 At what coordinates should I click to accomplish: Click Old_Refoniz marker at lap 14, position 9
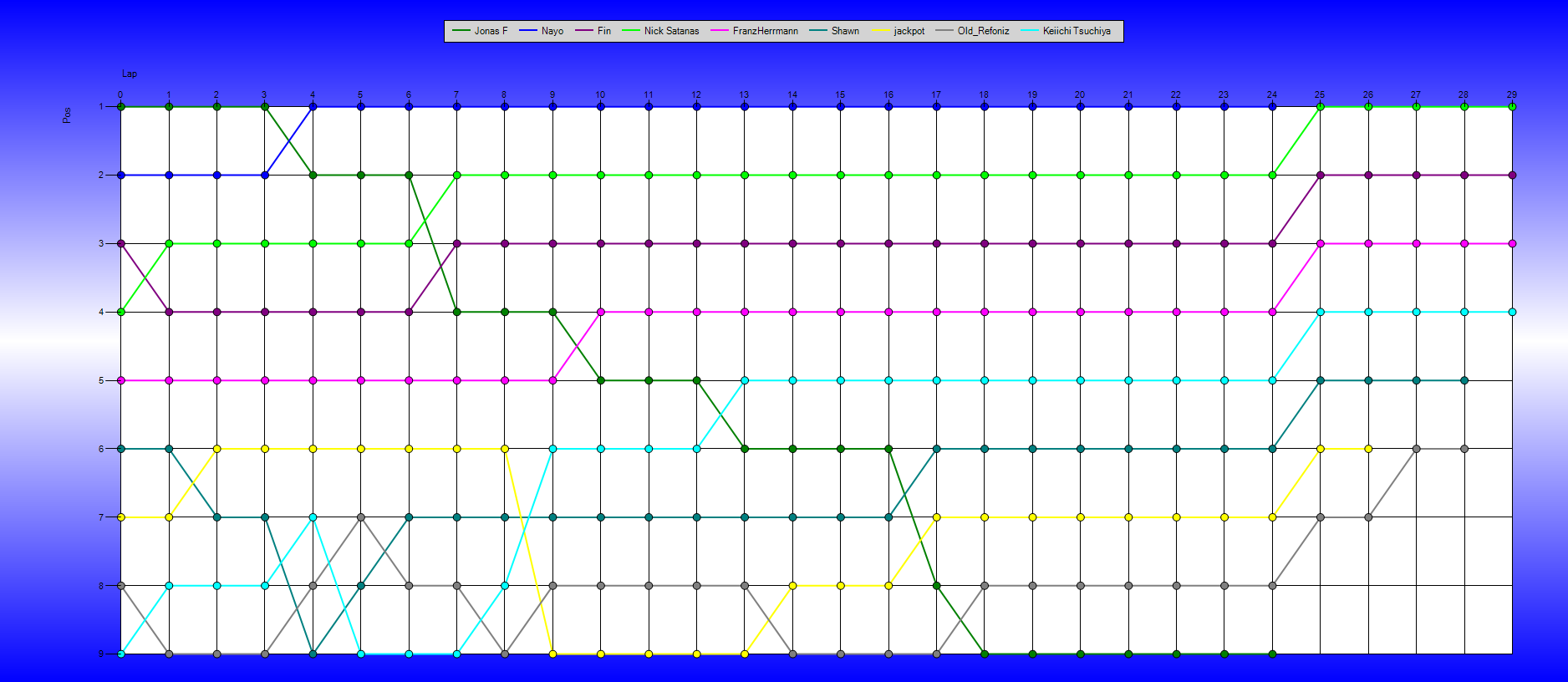pos(792,654)
